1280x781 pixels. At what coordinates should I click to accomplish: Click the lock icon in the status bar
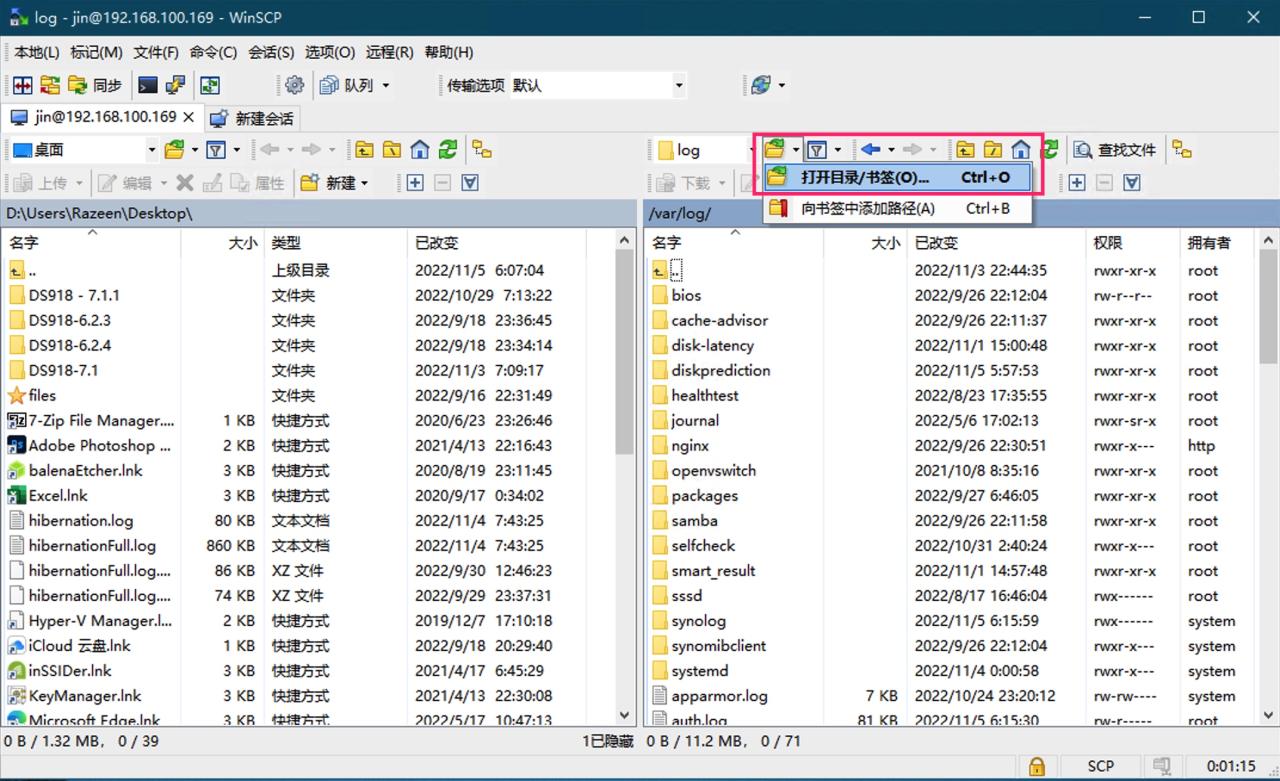[x=1037, y=766]
